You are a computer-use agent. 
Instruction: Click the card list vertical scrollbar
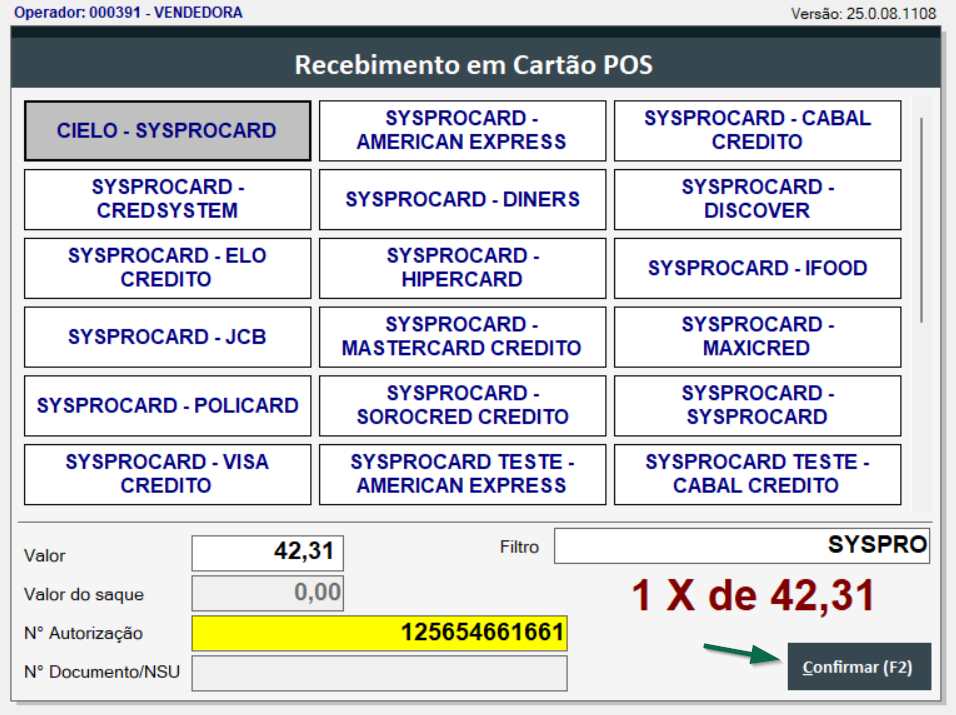pyautogui.click(x=921, y=219)
